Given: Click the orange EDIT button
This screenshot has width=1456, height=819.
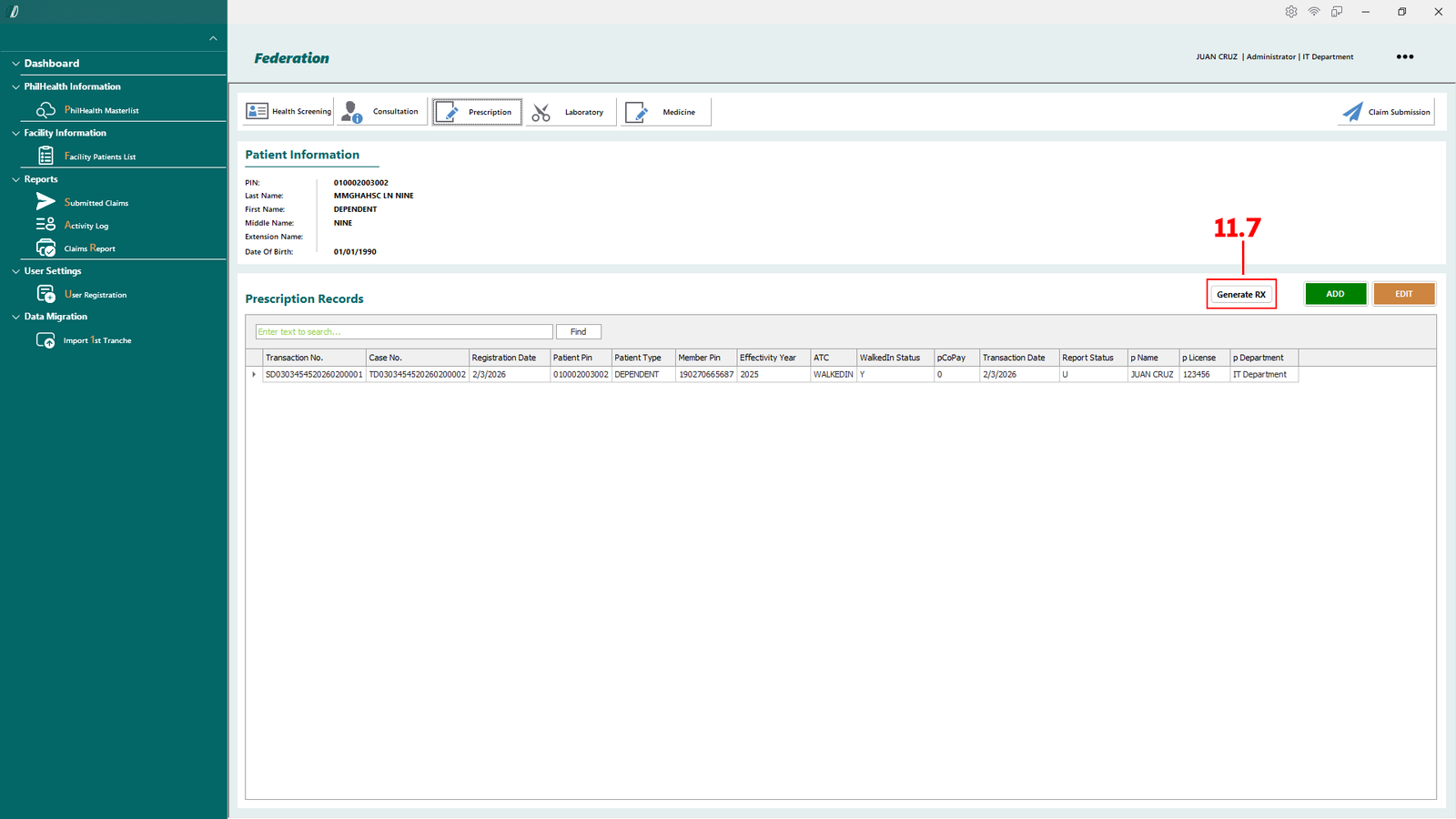Looking at the screenshot, I should pos(1403,294).
